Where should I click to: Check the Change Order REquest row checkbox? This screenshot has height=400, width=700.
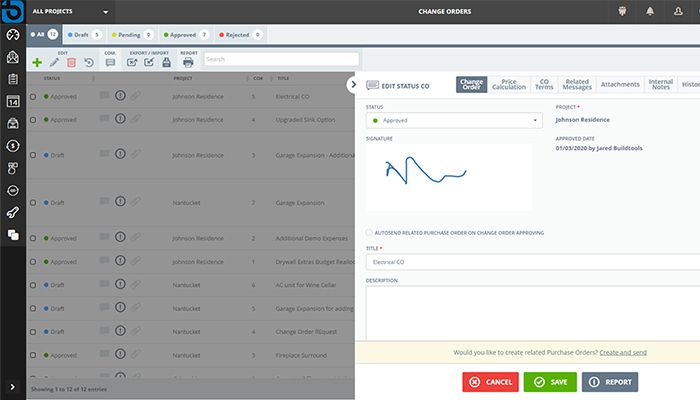33,332
